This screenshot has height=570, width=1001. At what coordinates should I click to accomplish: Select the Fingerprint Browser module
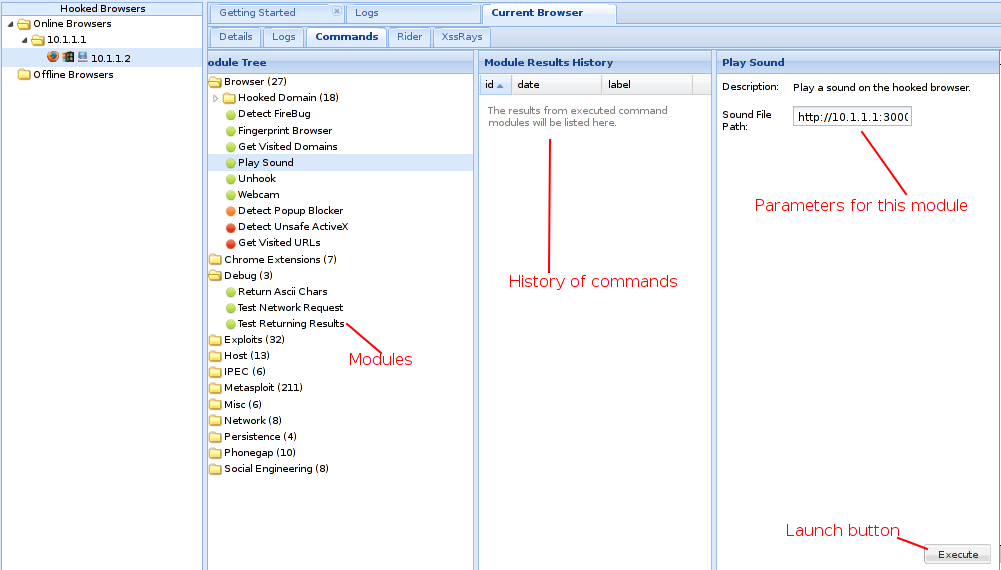tap(285, 131)
